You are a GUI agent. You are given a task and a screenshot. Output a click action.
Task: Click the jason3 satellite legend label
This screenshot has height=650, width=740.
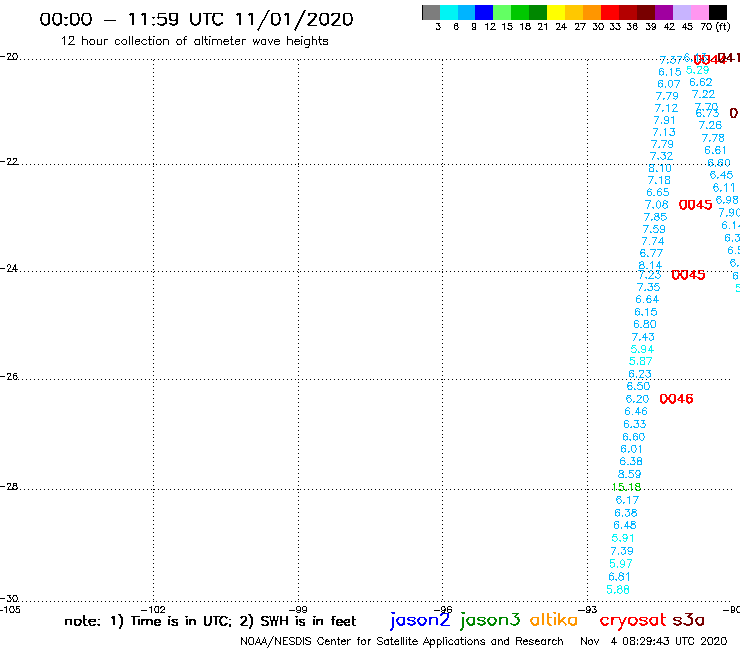click(490, 620)
